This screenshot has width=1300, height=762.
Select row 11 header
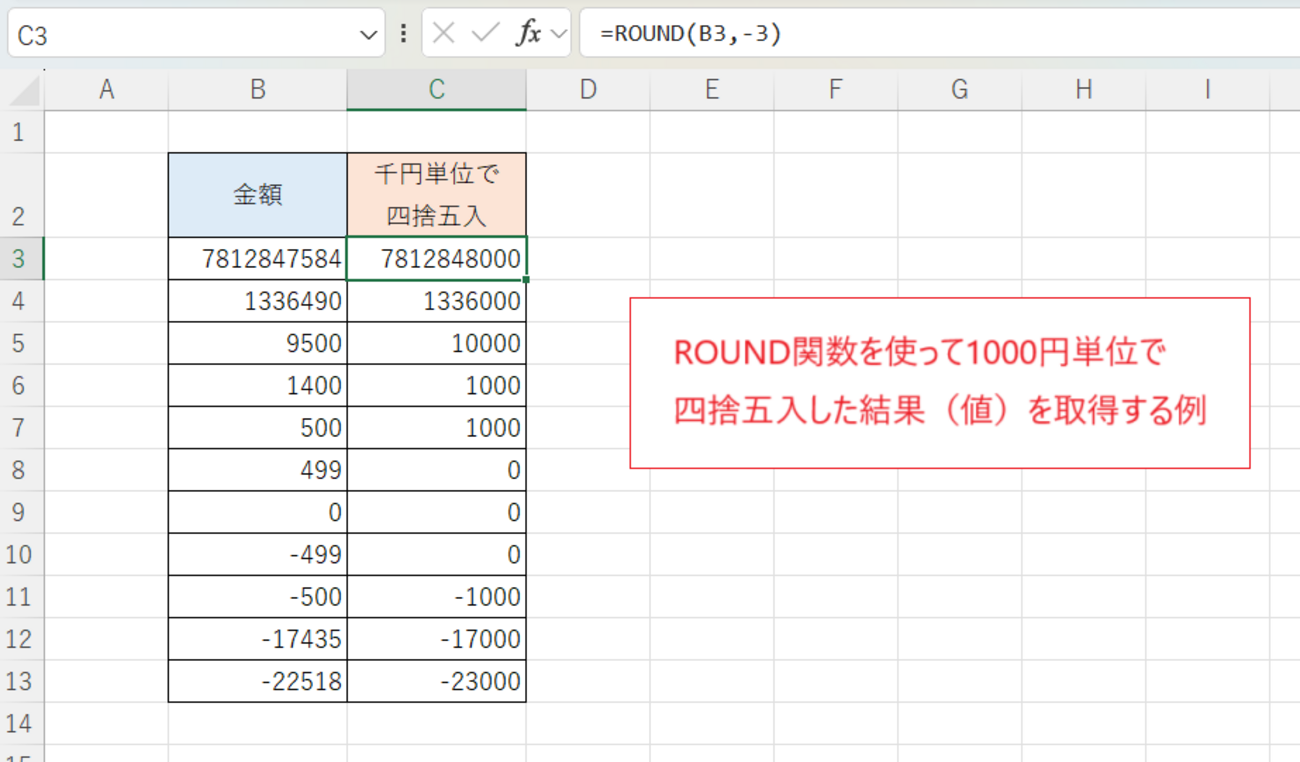22,597
